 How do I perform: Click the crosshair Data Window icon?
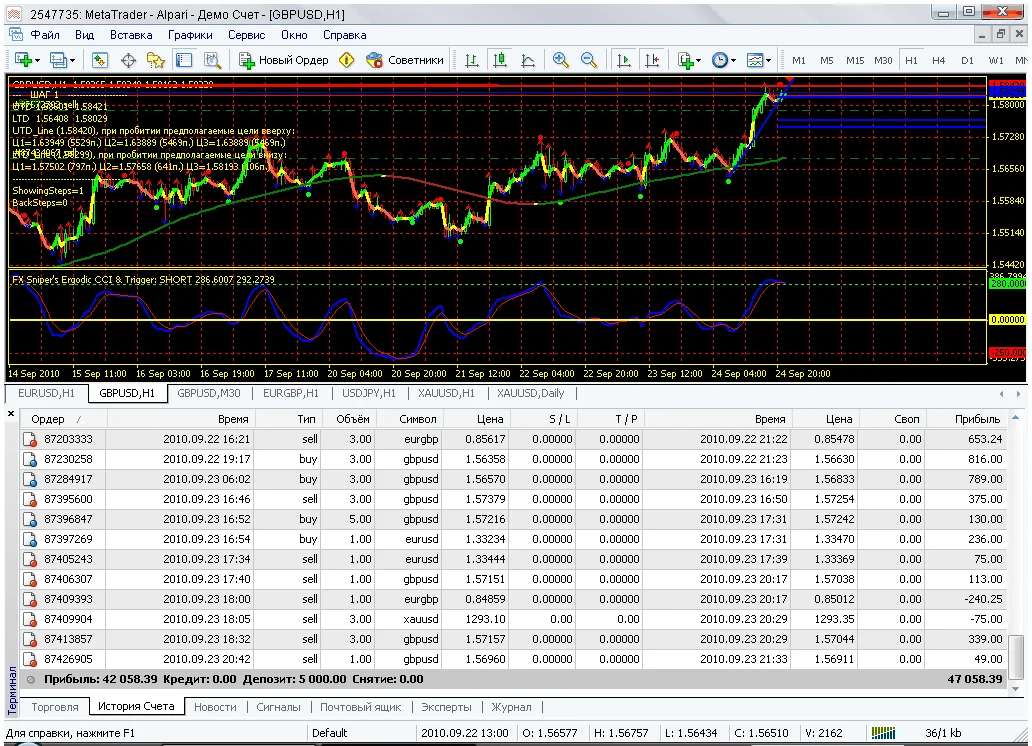point(128,60)
